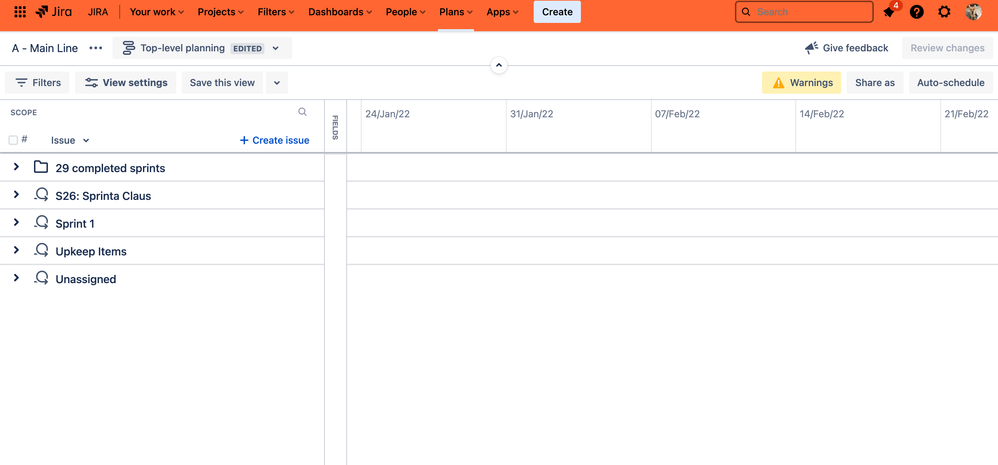Expand the Unassigned row
The image size is (998, 465).
click(17, 278)
